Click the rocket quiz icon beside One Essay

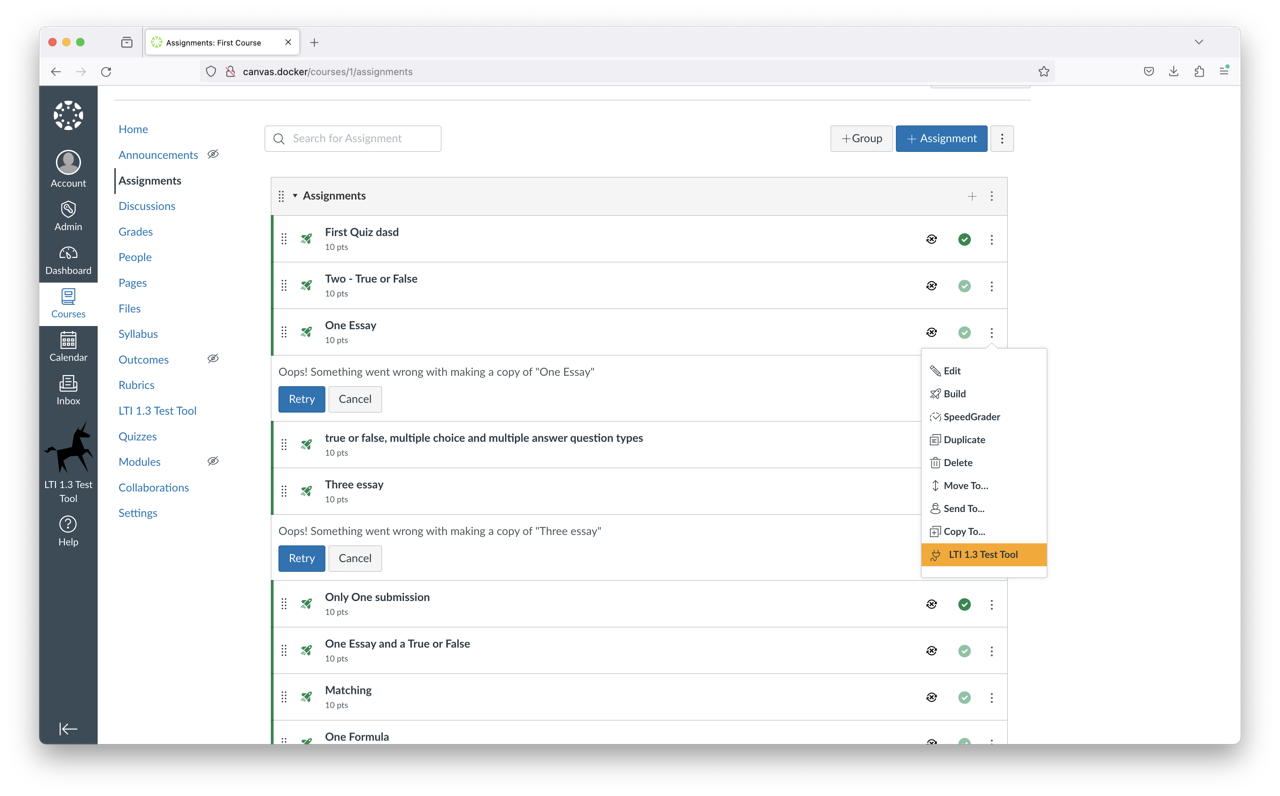[306, 331]
